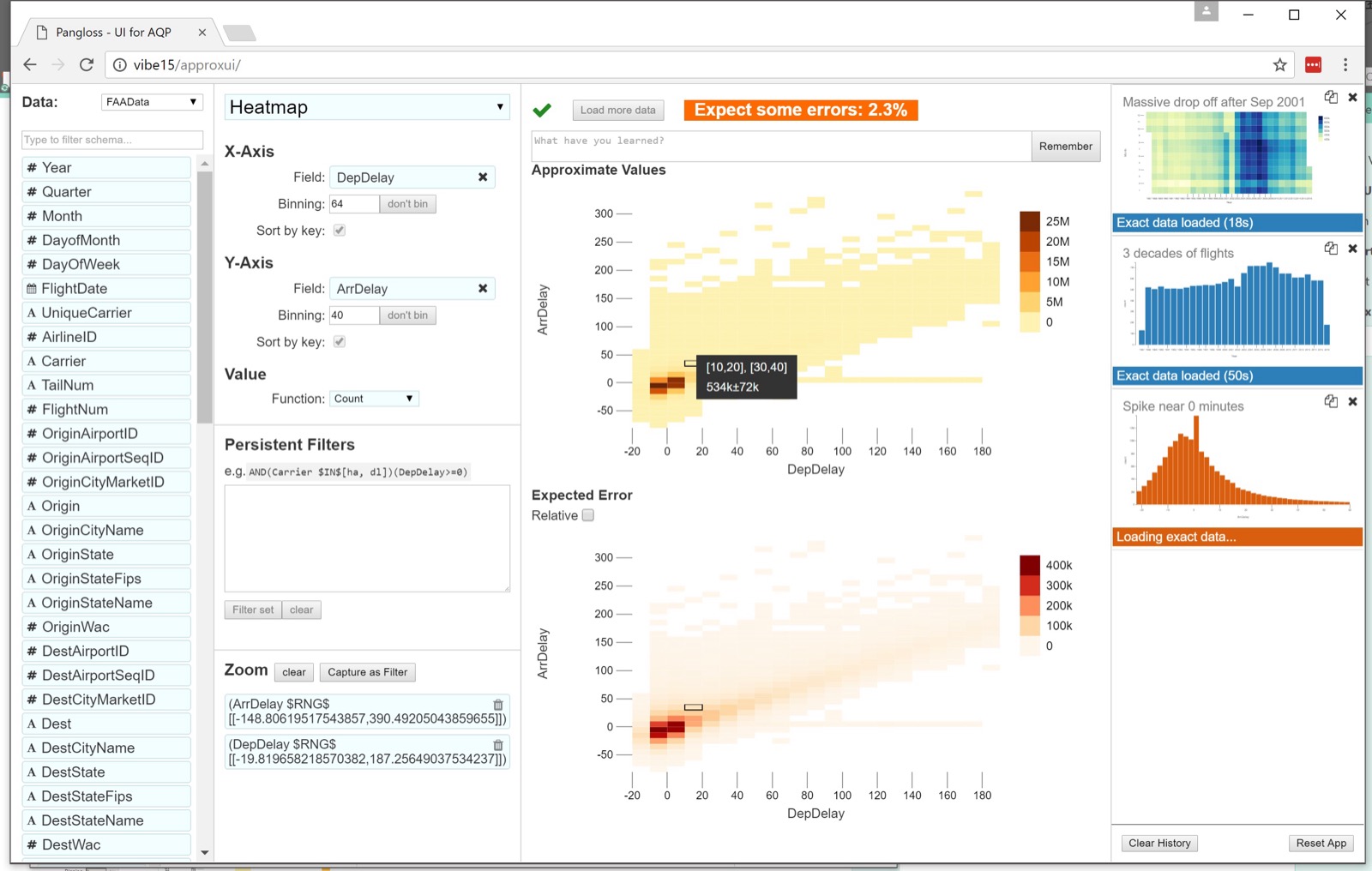
Task: Clear the zoom ranges
Action: click(294, 672)
